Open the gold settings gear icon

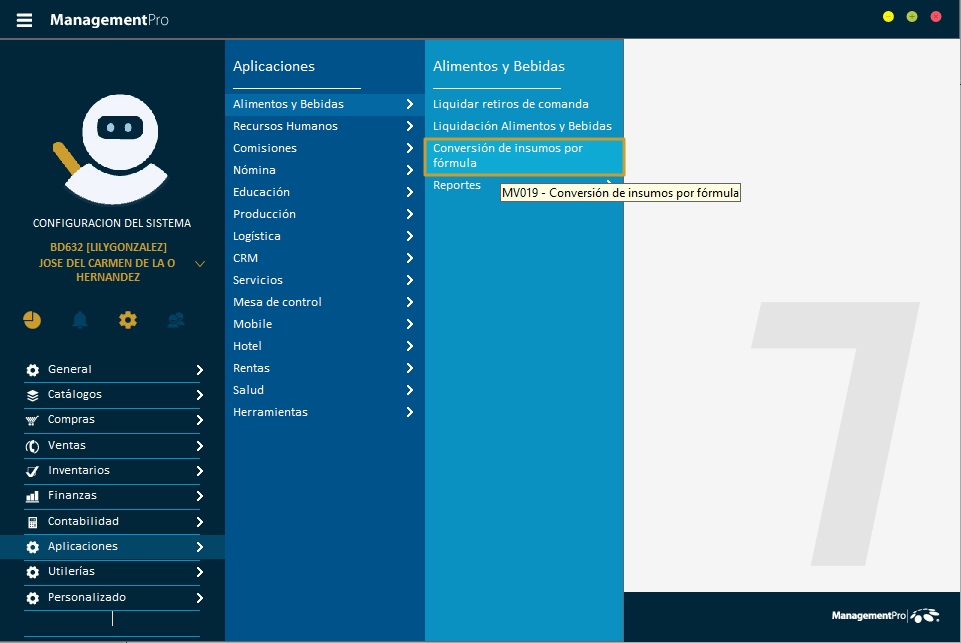(x=127, y=320)
